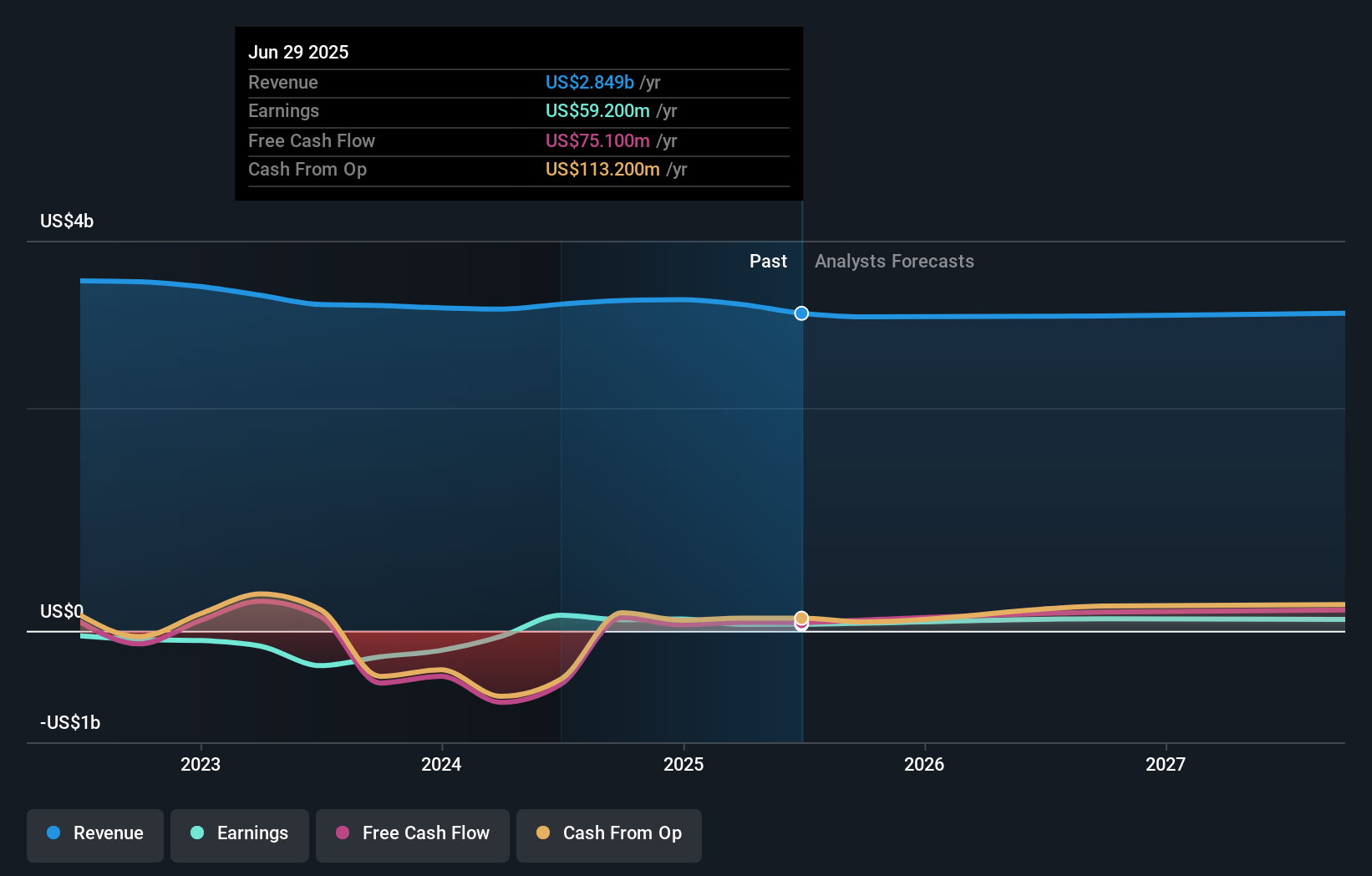Click the US$75.100m free cash flow value
1372x876 pixels.
point(597,140)
